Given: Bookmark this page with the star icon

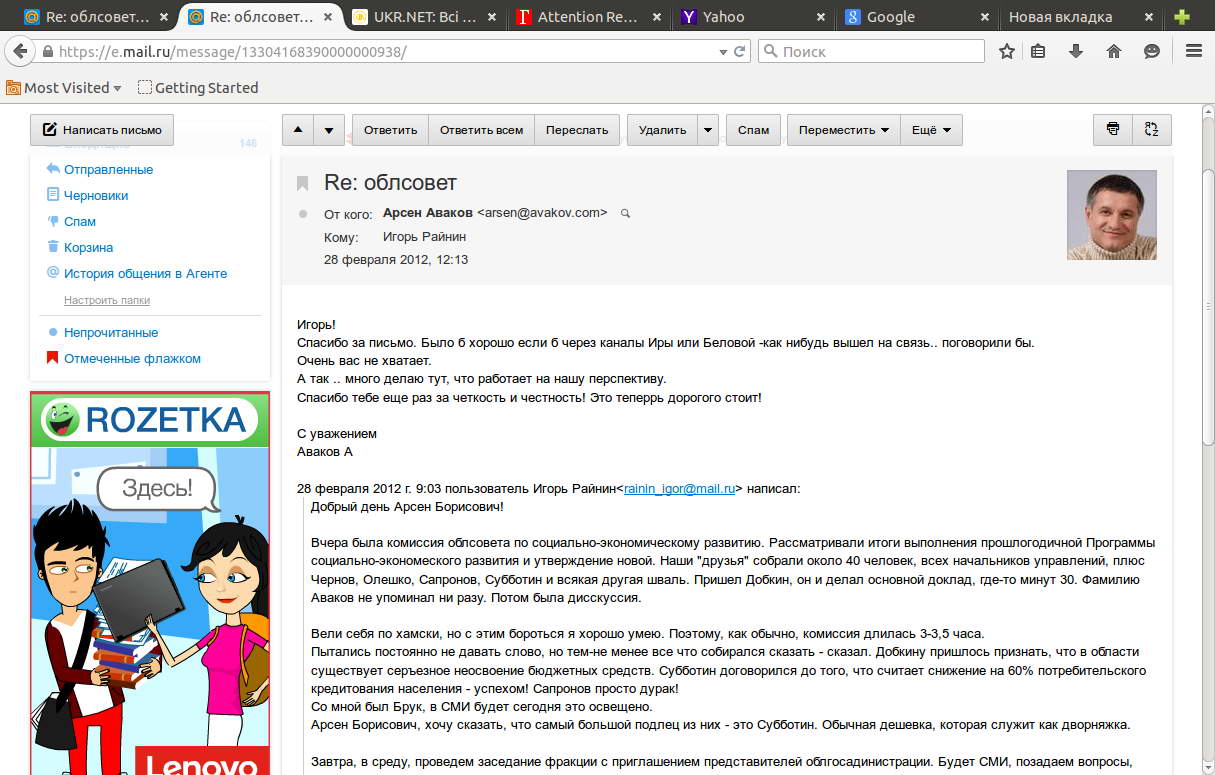Looking at the screenshot, I should tap(1007, 51).
